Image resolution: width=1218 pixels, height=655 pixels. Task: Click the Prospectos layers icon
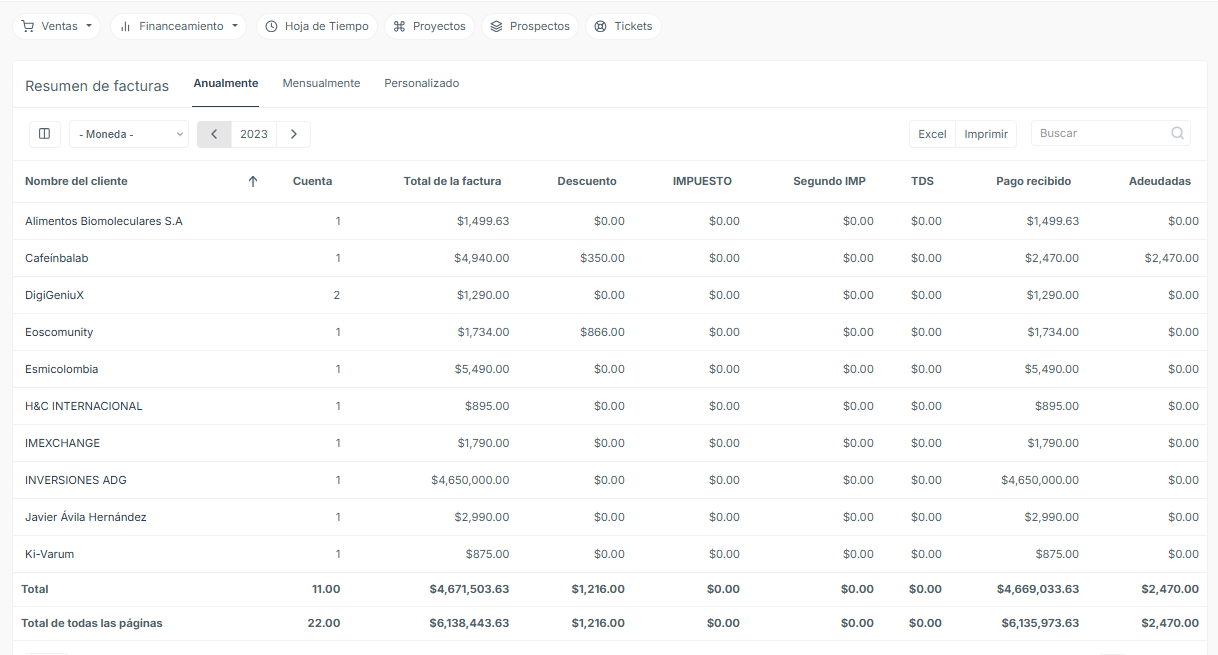[x=496, y=26]
